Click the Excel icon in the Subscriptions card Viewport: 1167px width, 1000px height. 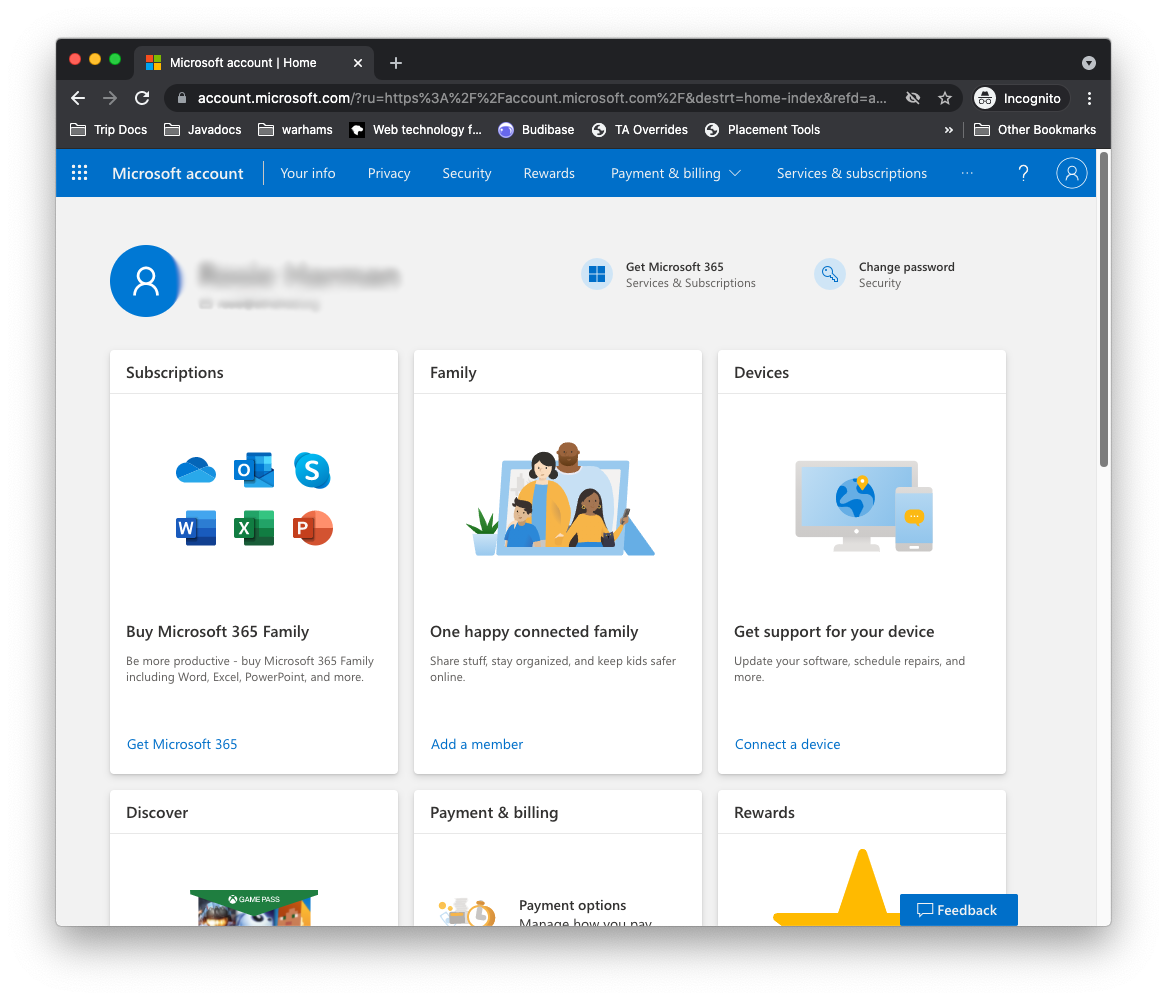253,528
